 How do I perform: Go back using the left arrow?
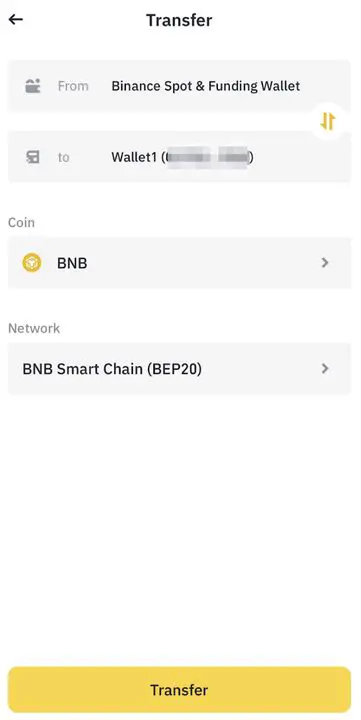pyautogui.click(x=16, y=19)
